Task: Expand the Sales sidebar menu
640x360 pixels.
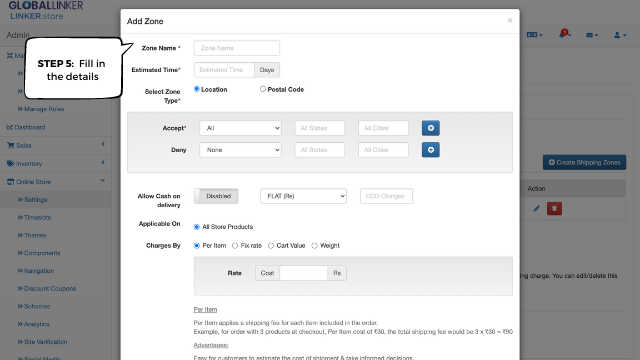Action: pos(56,145)
